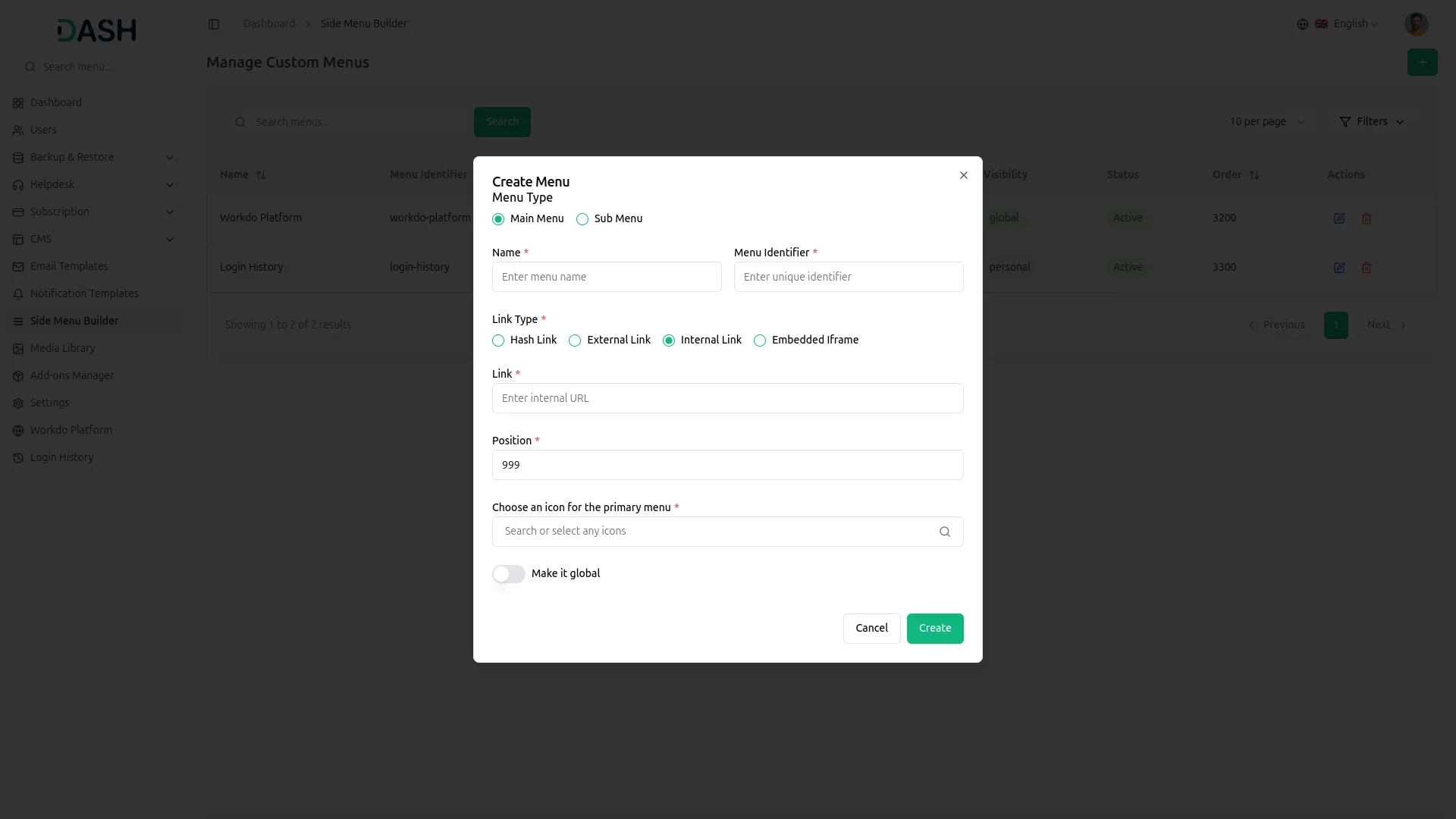Click the Create button in the dialog

[x=934, y=628]
